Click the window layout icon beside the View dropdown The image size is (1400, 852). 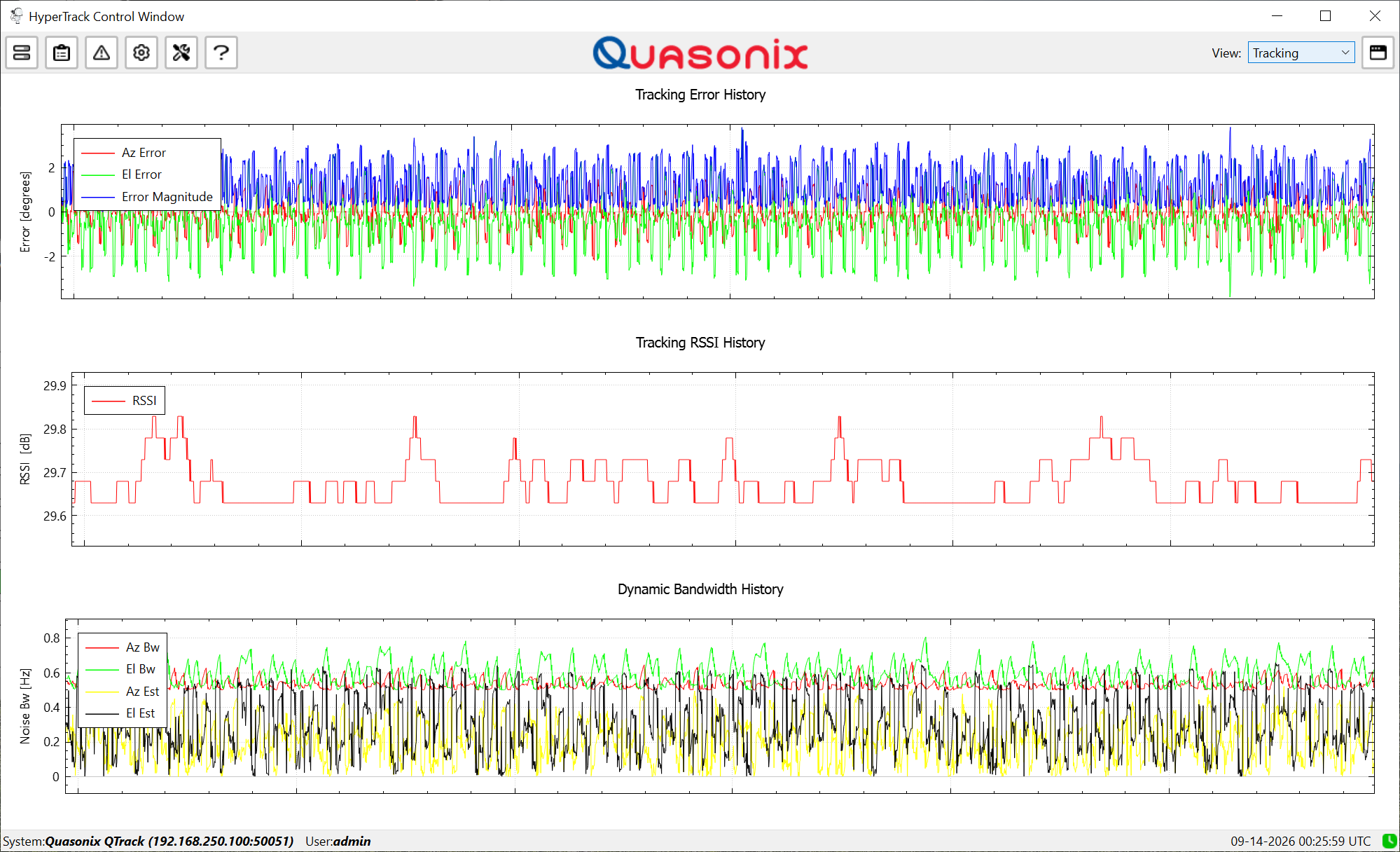[x=1378, y=53]
